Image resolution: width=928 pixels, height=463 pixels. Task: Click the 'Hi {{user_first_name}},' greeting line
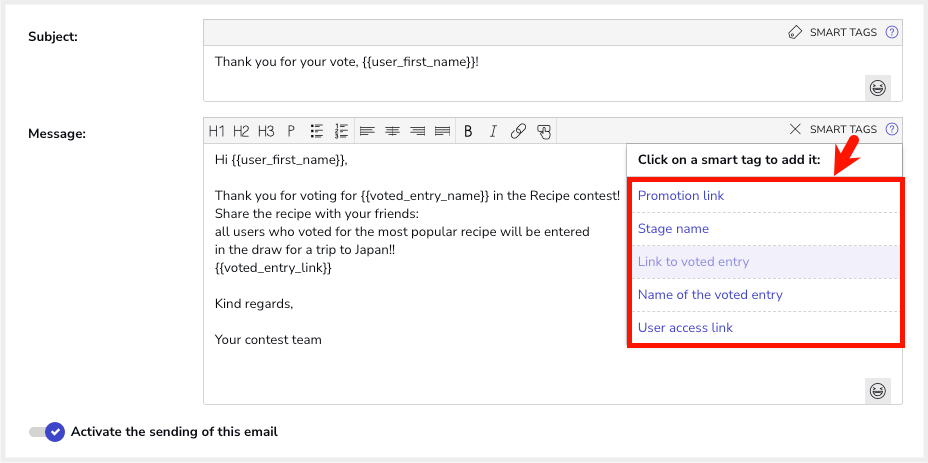[x=281, y=160]
